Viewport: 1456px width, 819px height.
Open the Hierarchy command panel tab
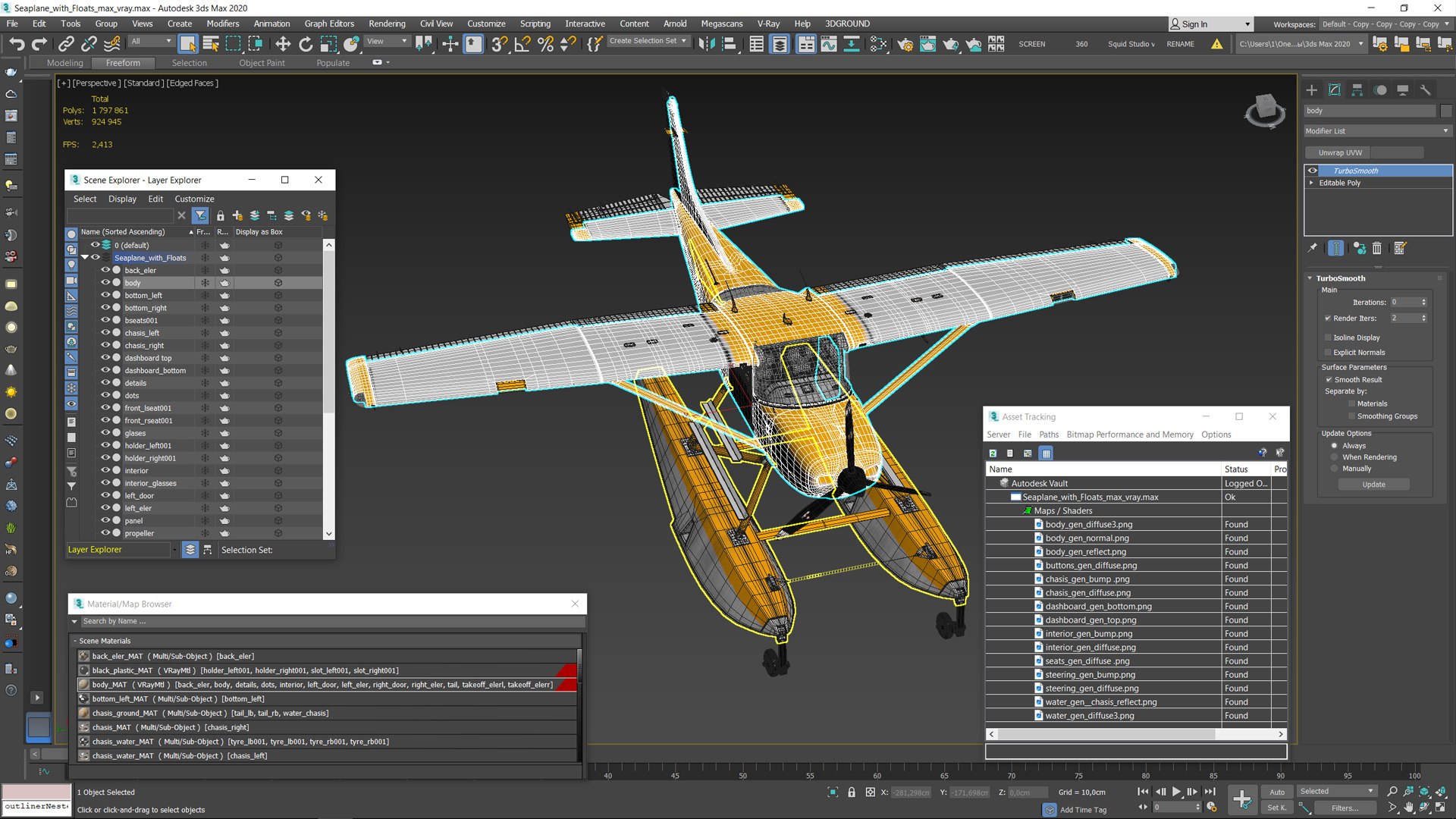point(1357,89)
